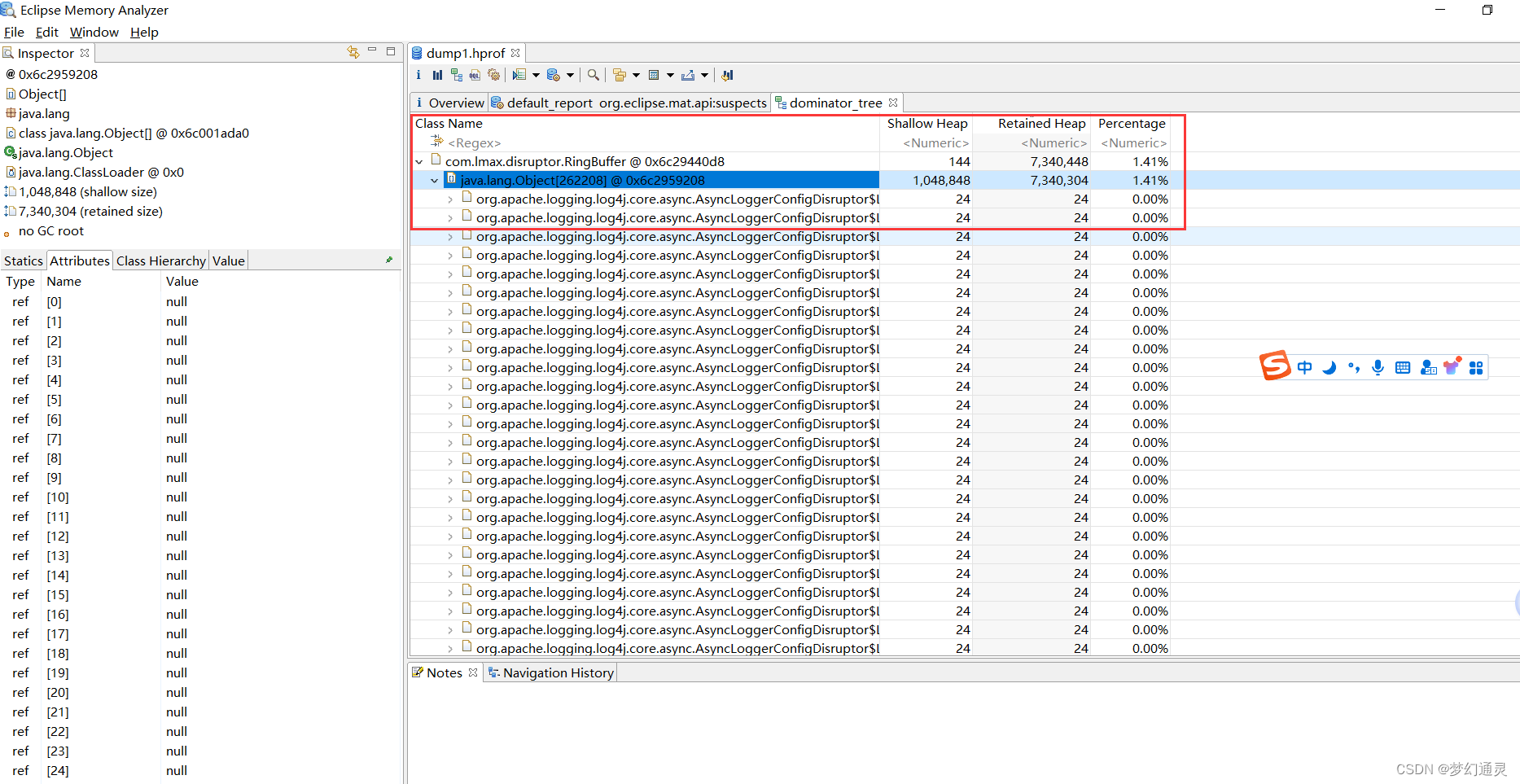Open the Edit menu
Screen dimensions: 1520x784
click(x=46, y=32)
